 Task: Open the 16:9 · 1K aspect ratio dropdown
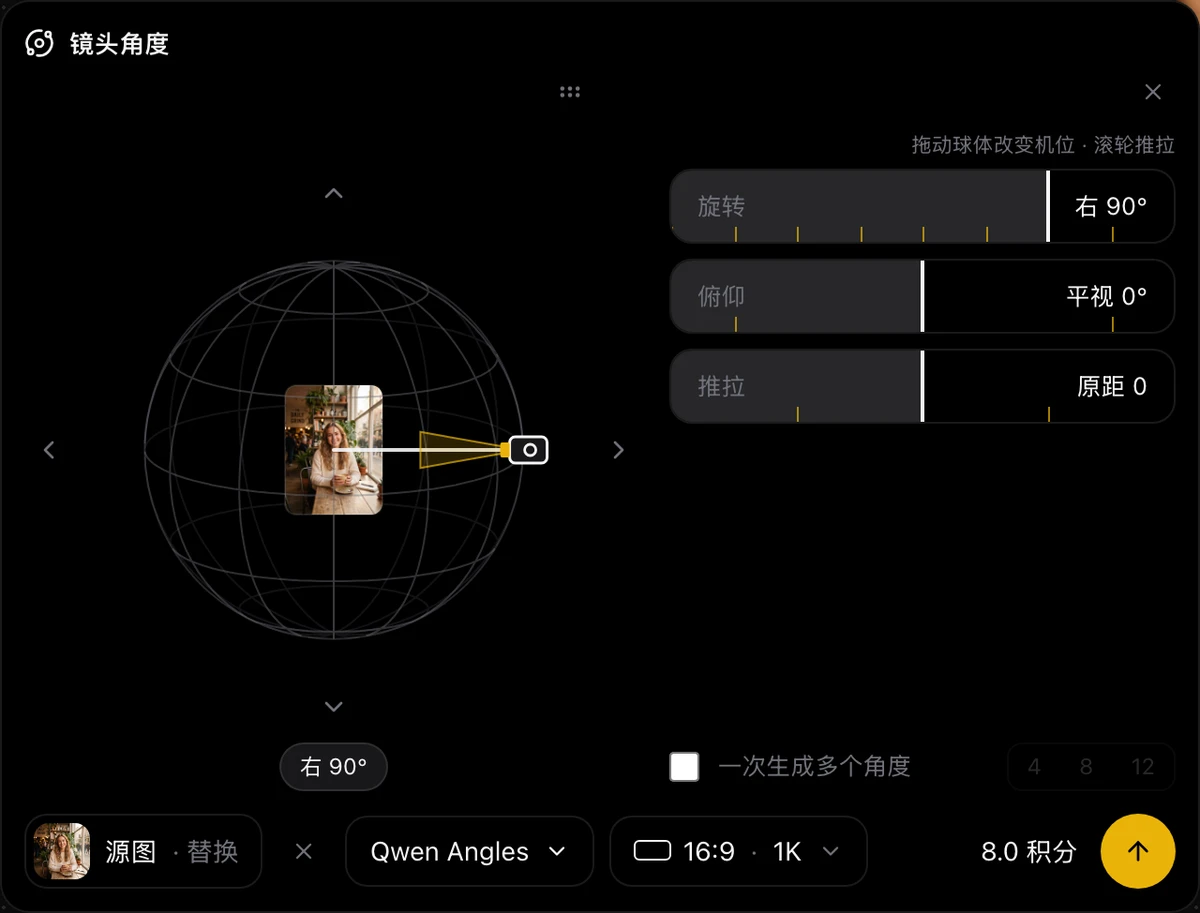[738, 852]
